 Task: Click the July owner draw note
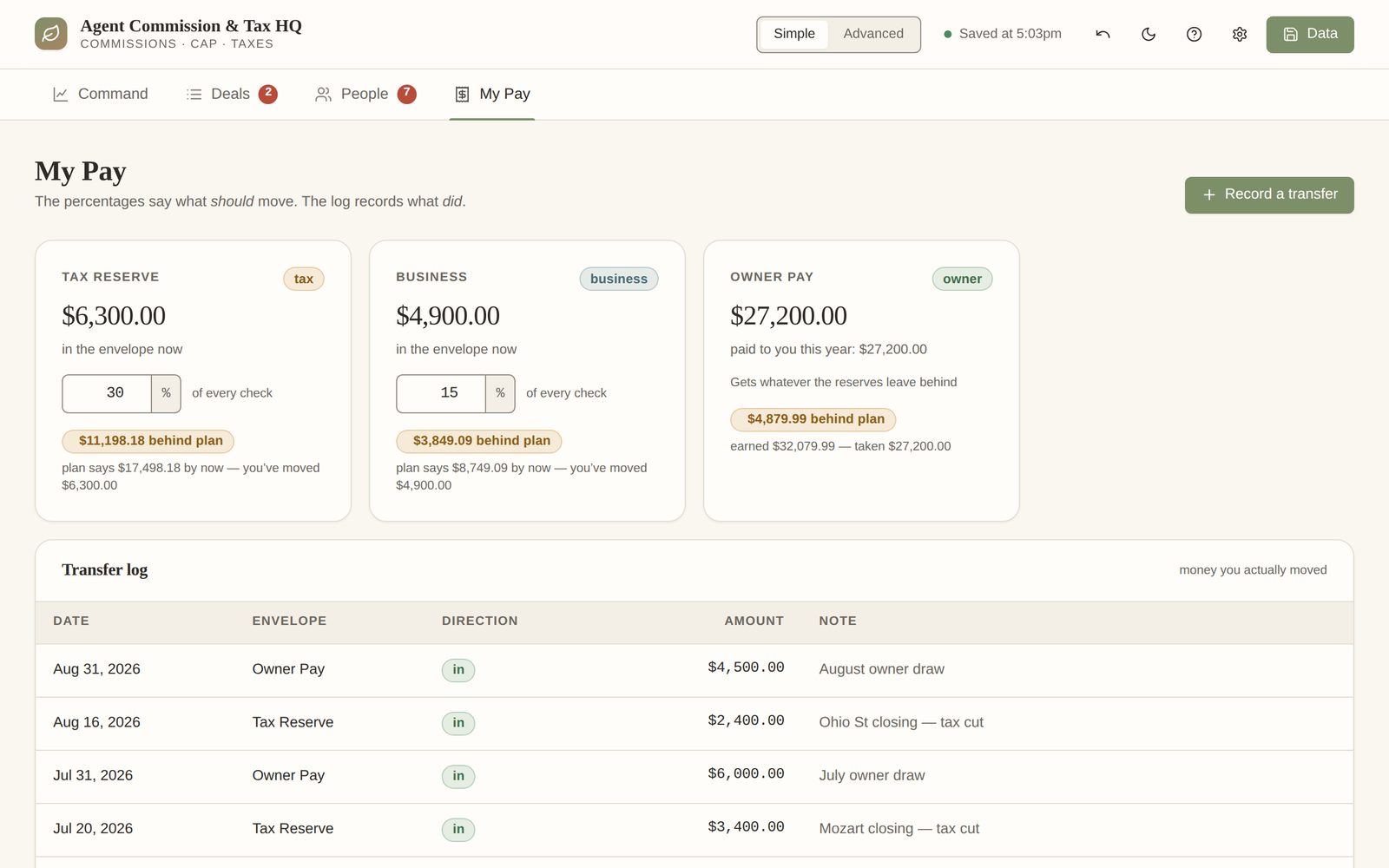(872, 776)
